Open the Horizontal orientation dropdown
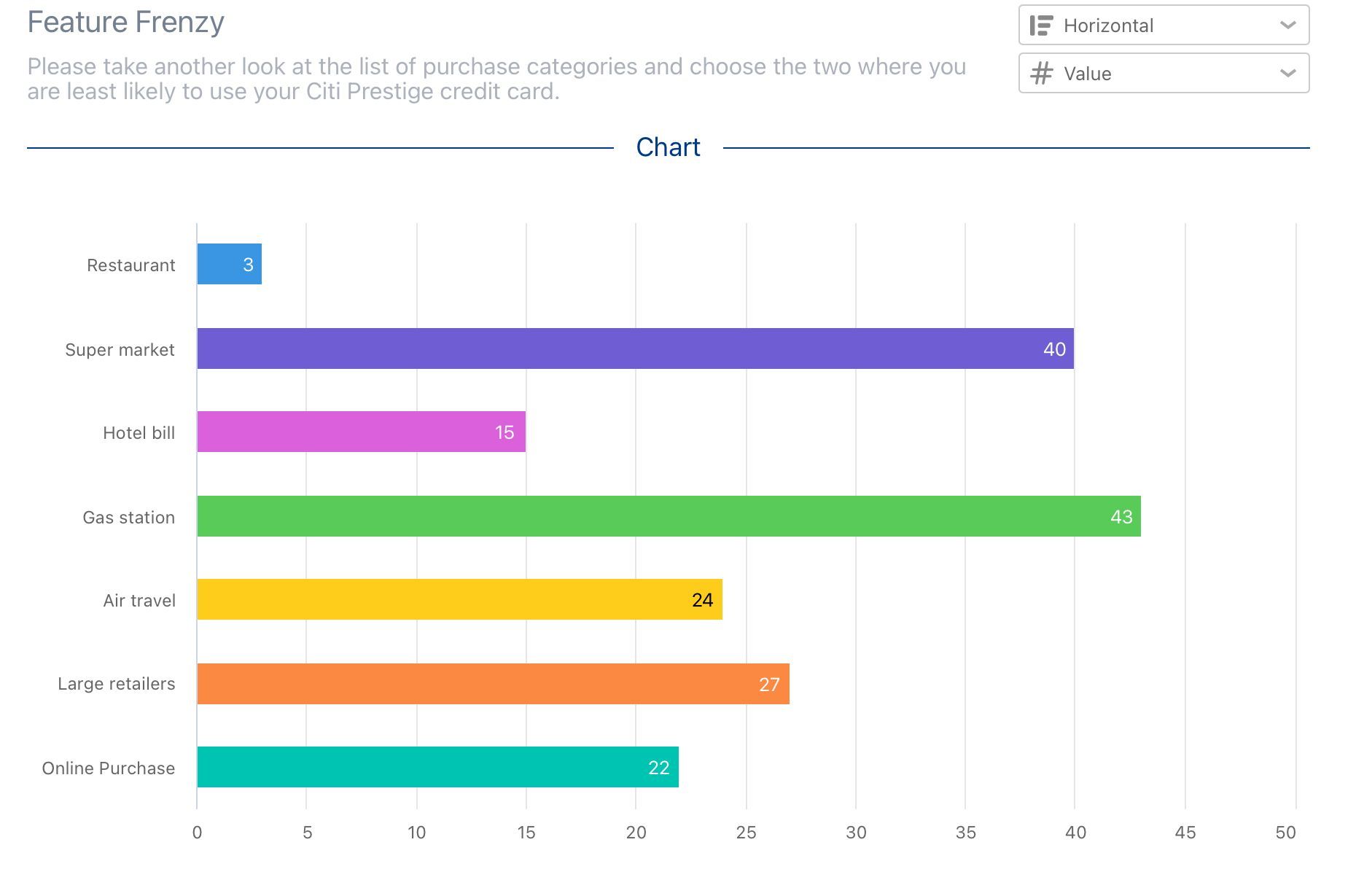1356x896 pixels. point(1164,26)
